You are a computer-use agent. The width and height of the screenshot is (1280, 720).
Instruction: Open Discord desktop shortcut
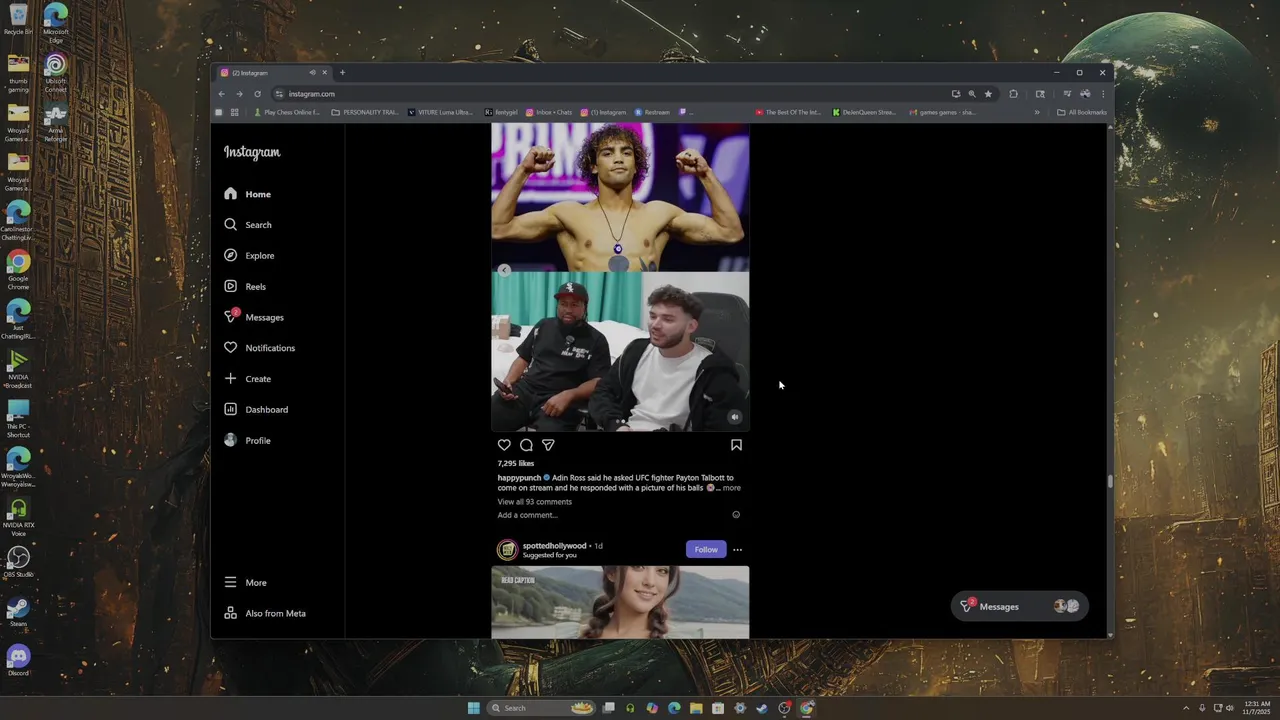pyautogui.click(x=18, y=660)
